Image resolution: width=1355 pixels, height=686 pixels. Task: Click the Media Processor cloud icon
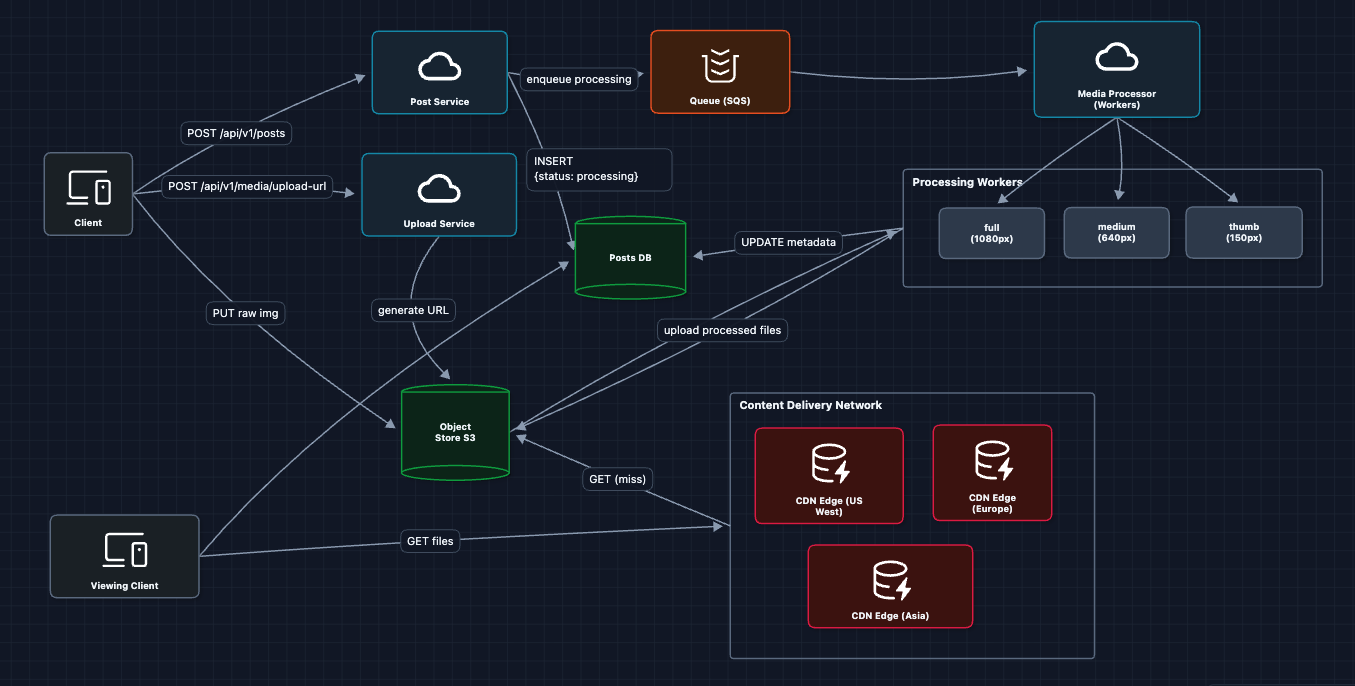(1116, 58)
